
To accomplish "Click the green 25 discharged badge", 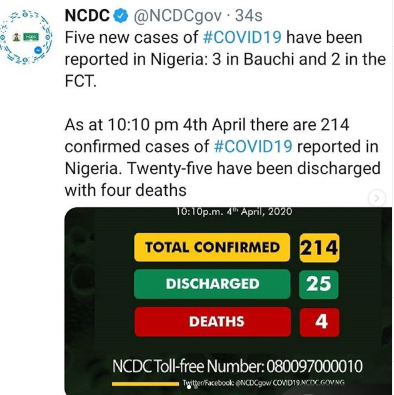I will [319, 284].
